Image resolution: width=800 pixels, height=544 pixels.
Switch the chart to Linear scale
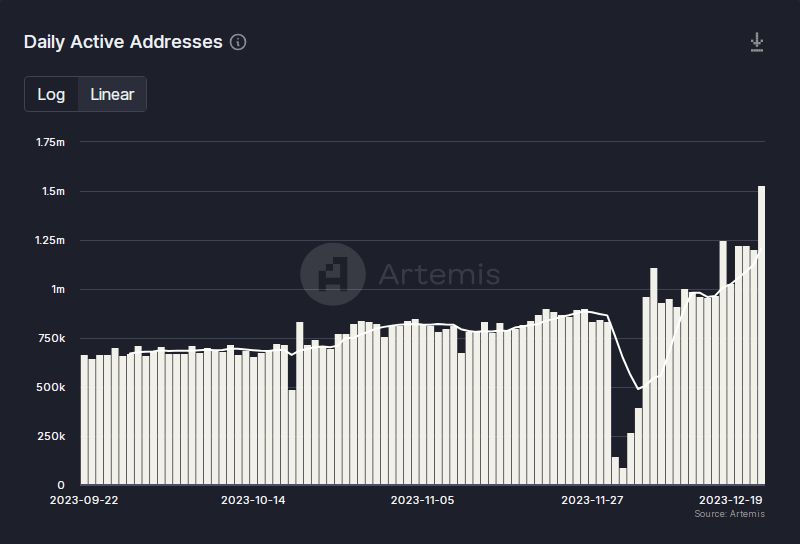tap(112, 94)
